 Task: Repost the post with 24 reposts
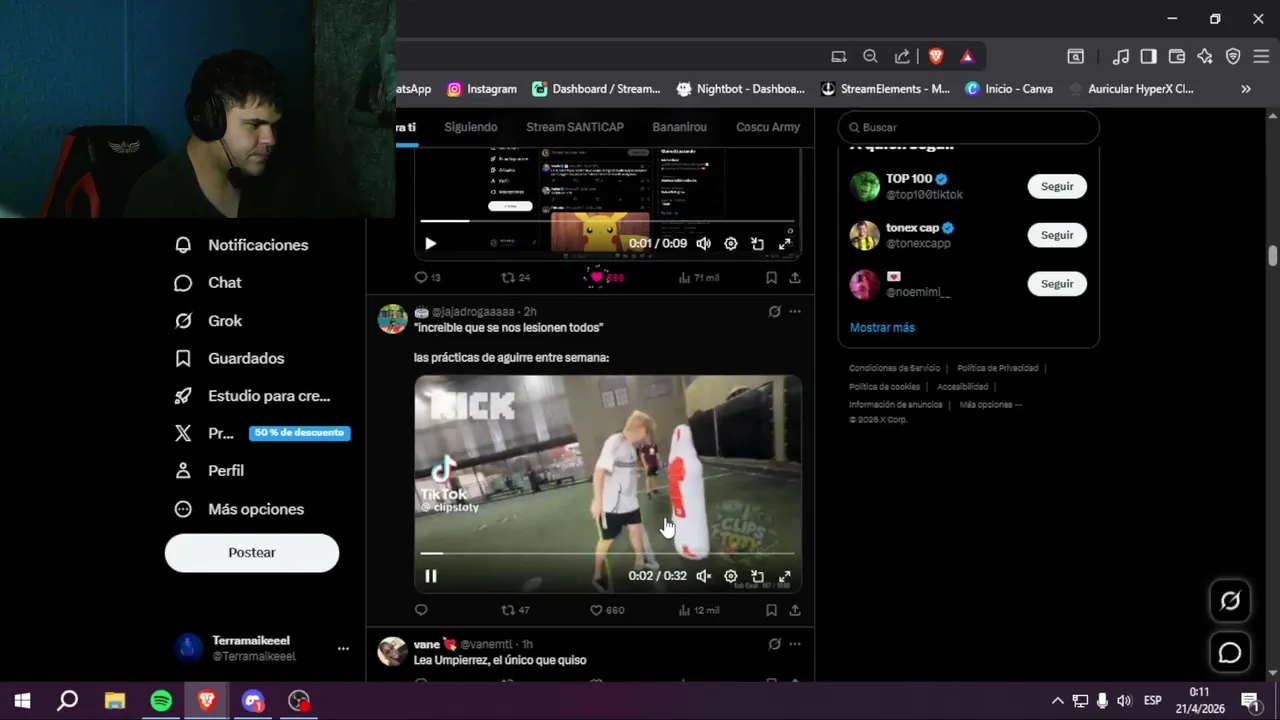click(x=508, y=278)
